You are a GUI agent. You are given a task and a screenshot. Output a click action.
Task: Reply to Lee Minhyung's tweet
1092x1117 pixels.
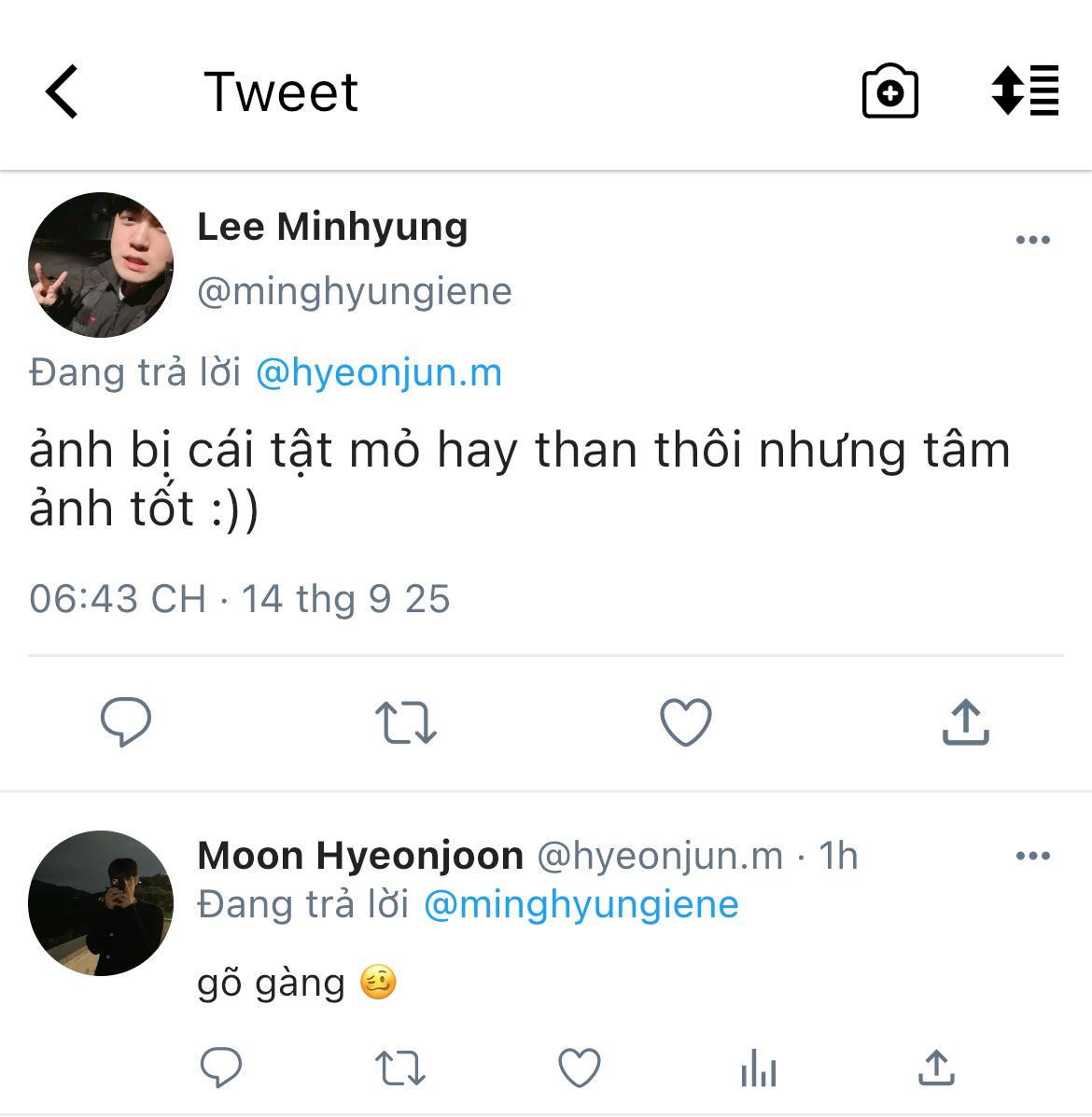[x=126, y=722]
